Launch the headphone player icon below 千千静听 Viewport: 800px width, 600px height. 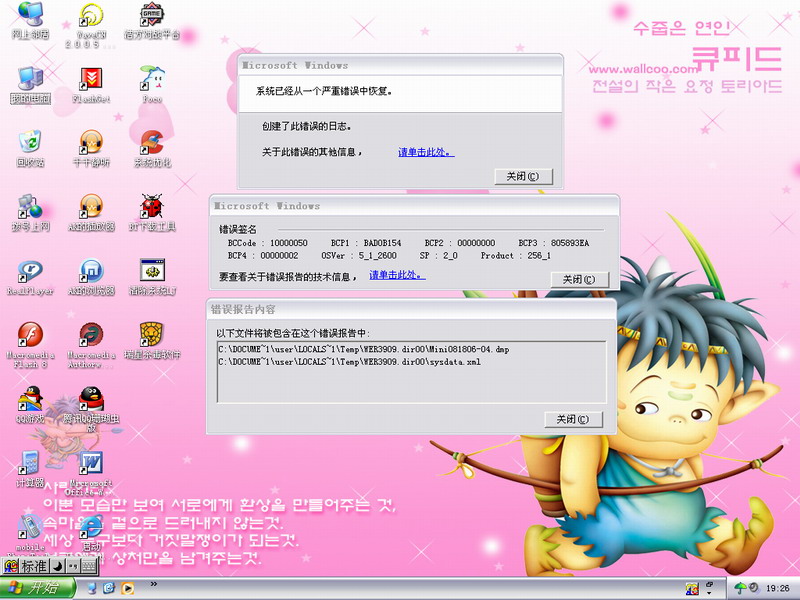click(x=91, y=213)
